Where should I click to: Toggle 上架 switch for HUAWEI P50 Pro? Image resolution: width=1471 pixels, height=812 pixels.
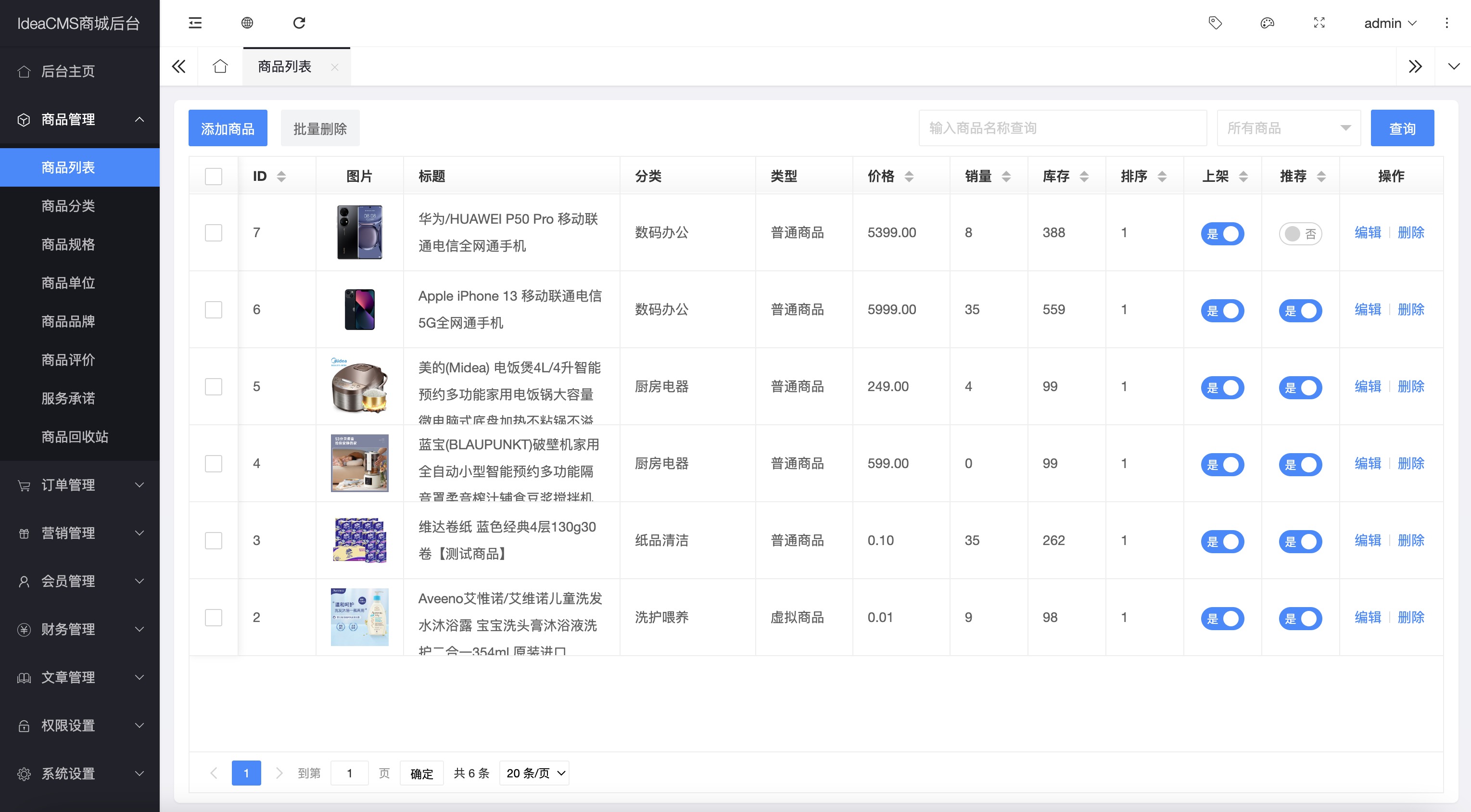coord(1223,234)
